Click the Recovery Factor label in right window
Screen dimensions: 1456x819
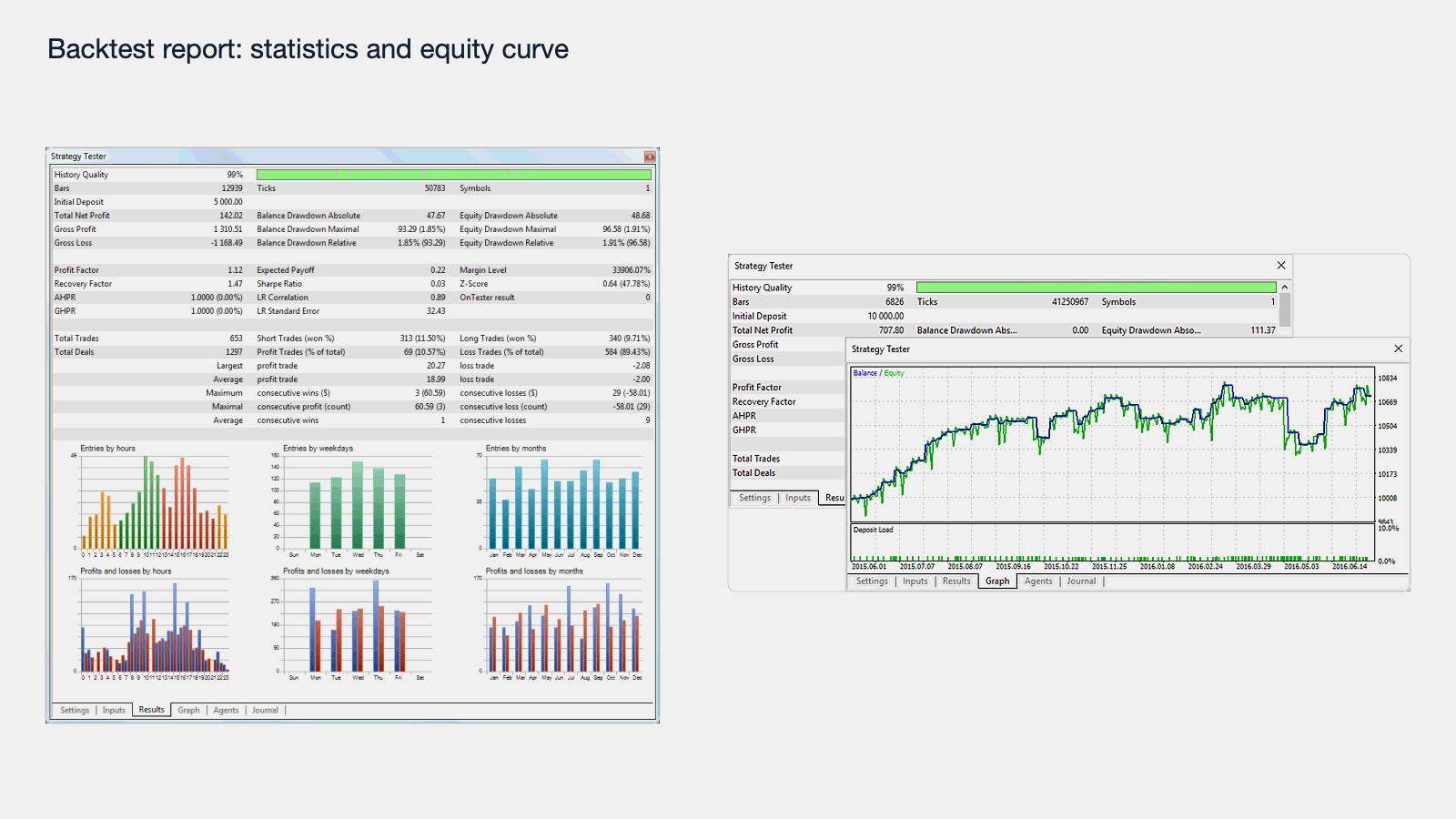[x=764, y=402]
